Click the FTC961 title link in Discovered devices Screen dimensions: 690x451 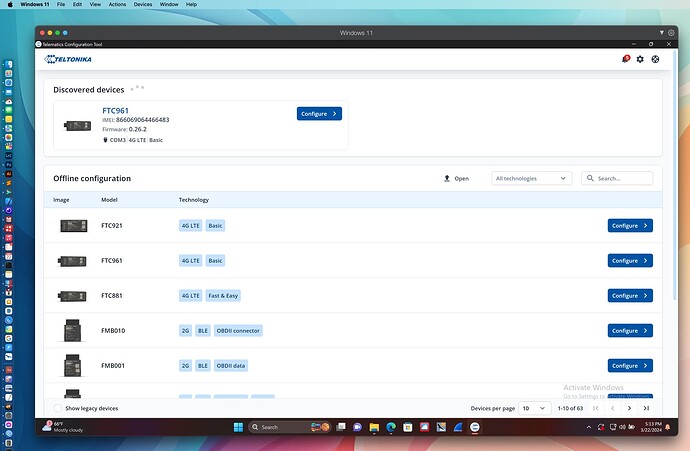115,111
